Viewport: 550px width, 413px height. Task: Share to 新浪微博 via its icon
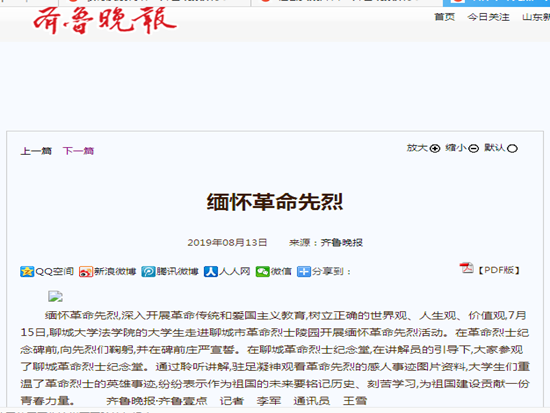point(86,272)
